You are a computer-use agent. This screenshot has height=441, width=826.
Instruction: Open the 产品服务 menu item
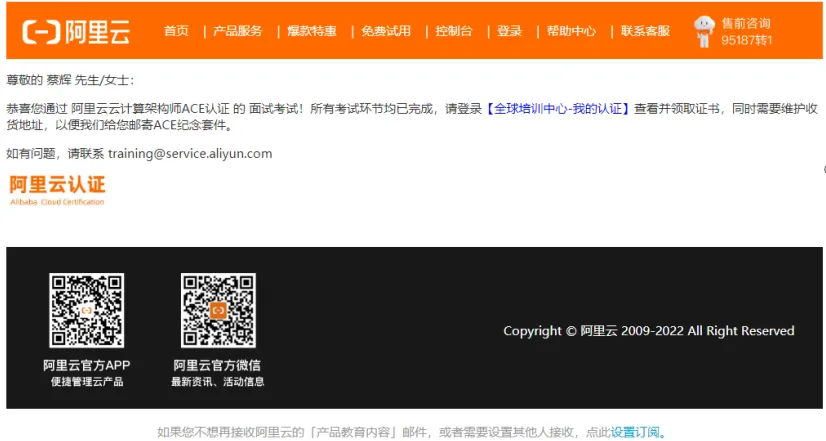(x=238, y=31)
